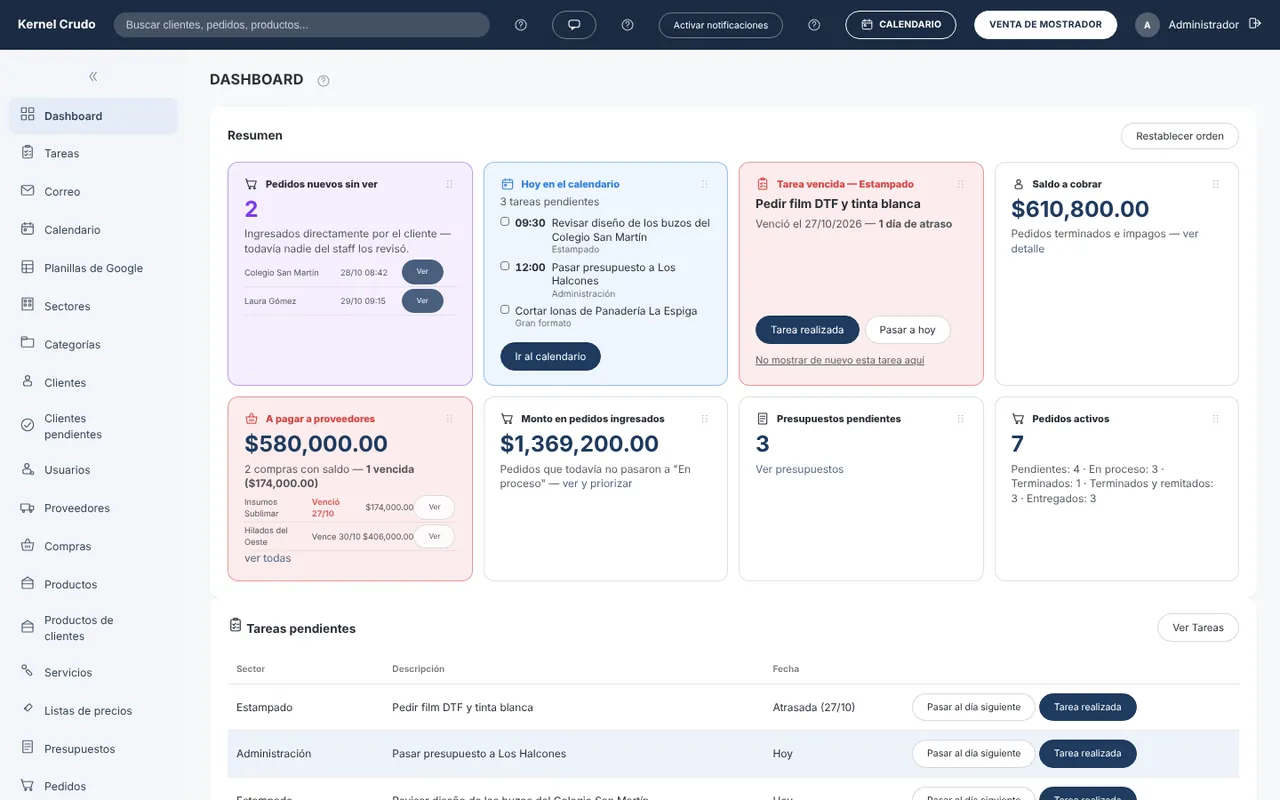The height and width of the screenshot is (800, 1280).
Task: Click Ver Tareas button
Action: [x=1198, y=628]
